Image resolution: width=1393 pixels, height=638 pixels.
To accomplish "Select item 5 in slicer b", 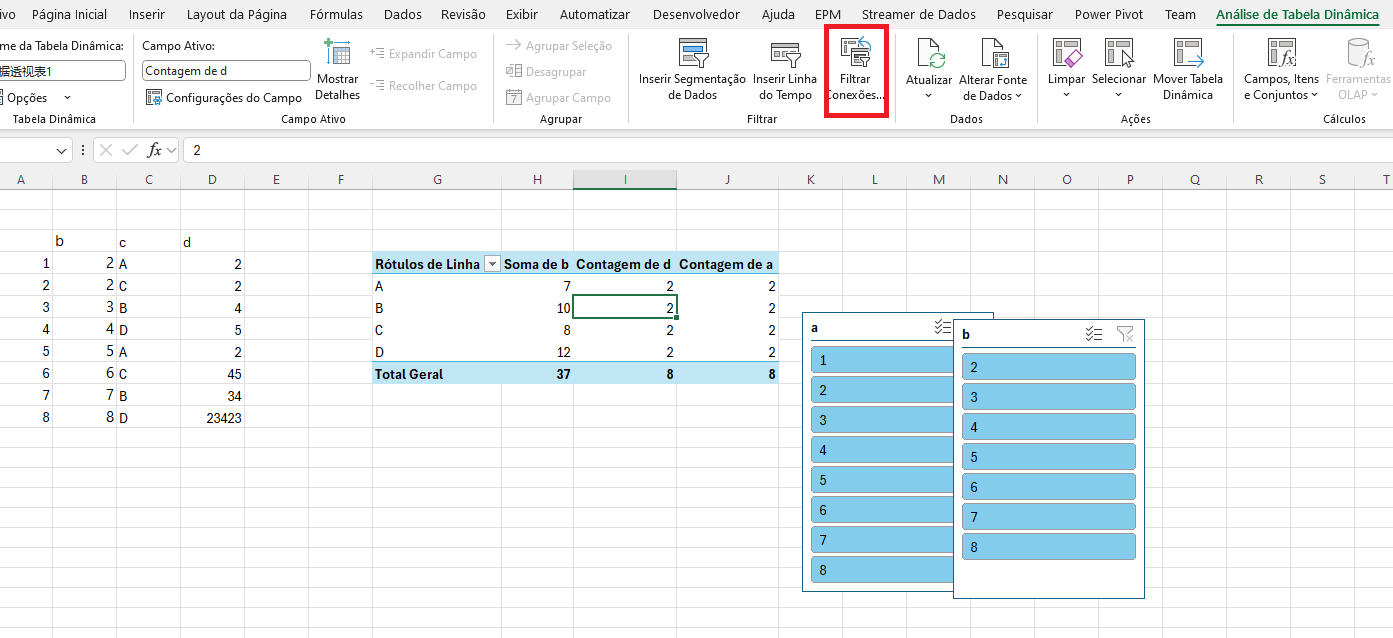I will [1049, 457].
